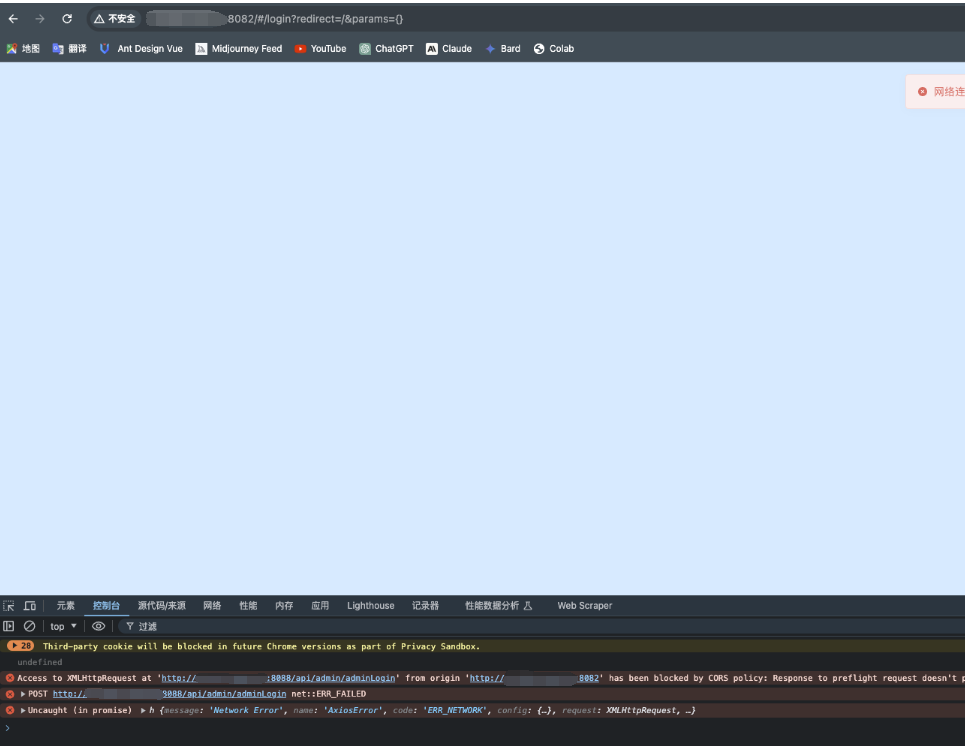Switch to the 网络 (Network) tab
This screenshot has width=965, height=746.
[212, 606]
